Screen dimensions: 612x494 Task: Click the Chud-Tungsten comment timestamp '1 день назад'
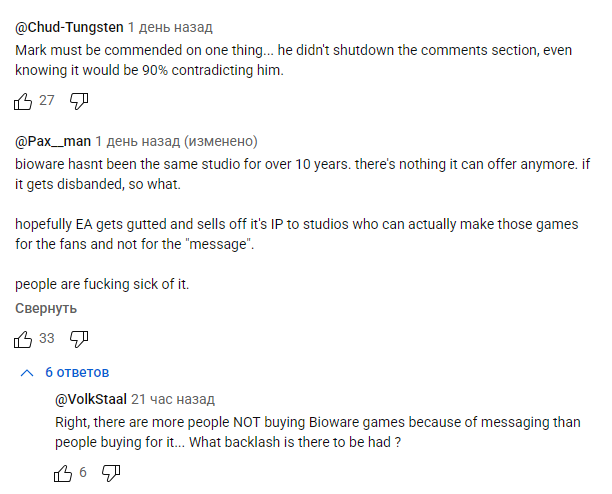(x=170, y=28)
